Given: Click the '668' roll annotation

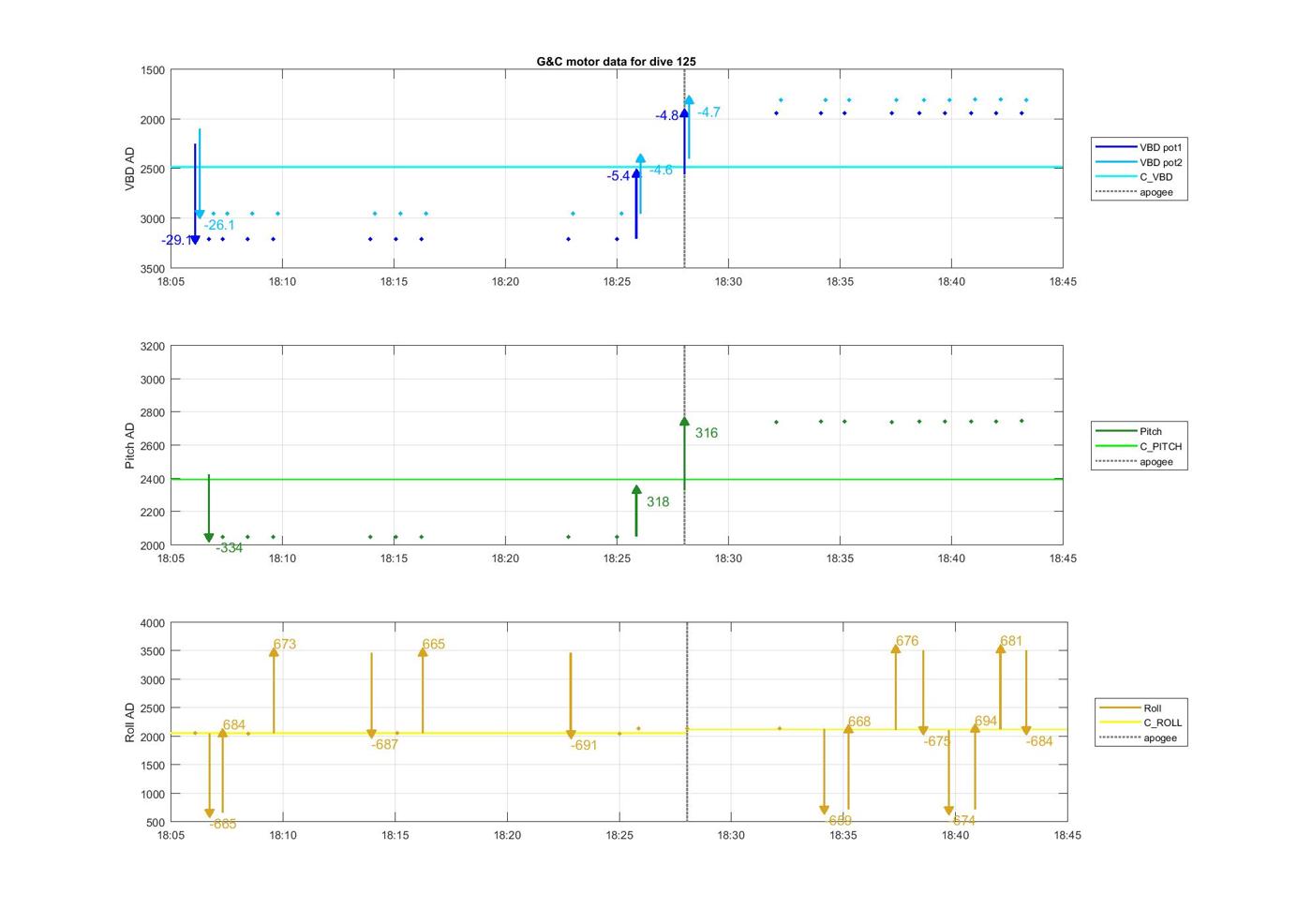Looking at the screenshot, I should 859,723.
